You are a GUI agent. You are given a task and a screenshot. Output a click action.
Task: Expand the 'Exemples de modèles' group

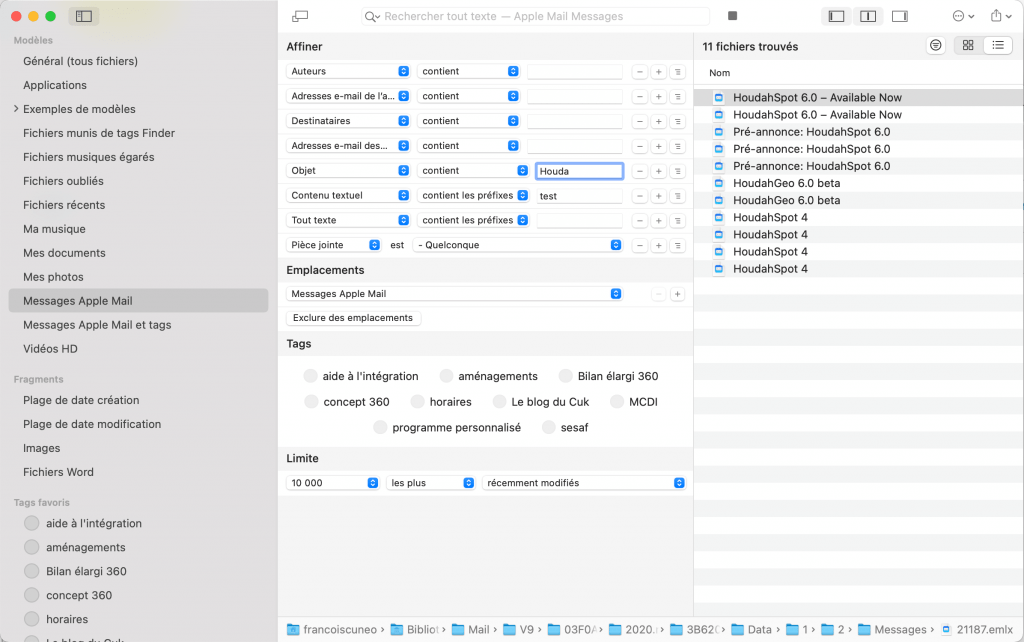[x=16, y=109]
